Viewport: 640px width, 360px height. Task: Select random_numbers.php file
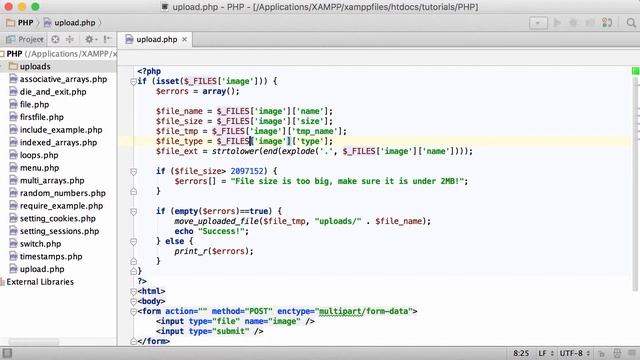[x=58, y=193]
